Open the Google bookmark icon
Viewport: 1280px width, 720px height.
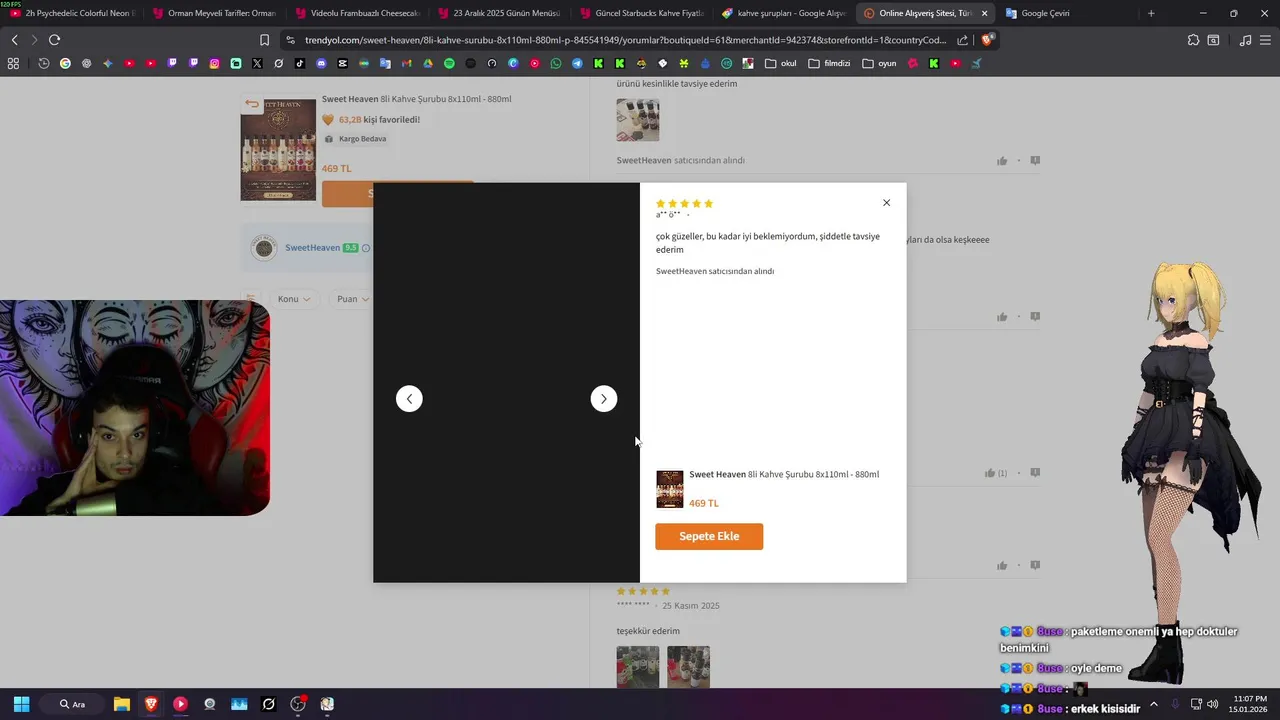tap(65, 63)
